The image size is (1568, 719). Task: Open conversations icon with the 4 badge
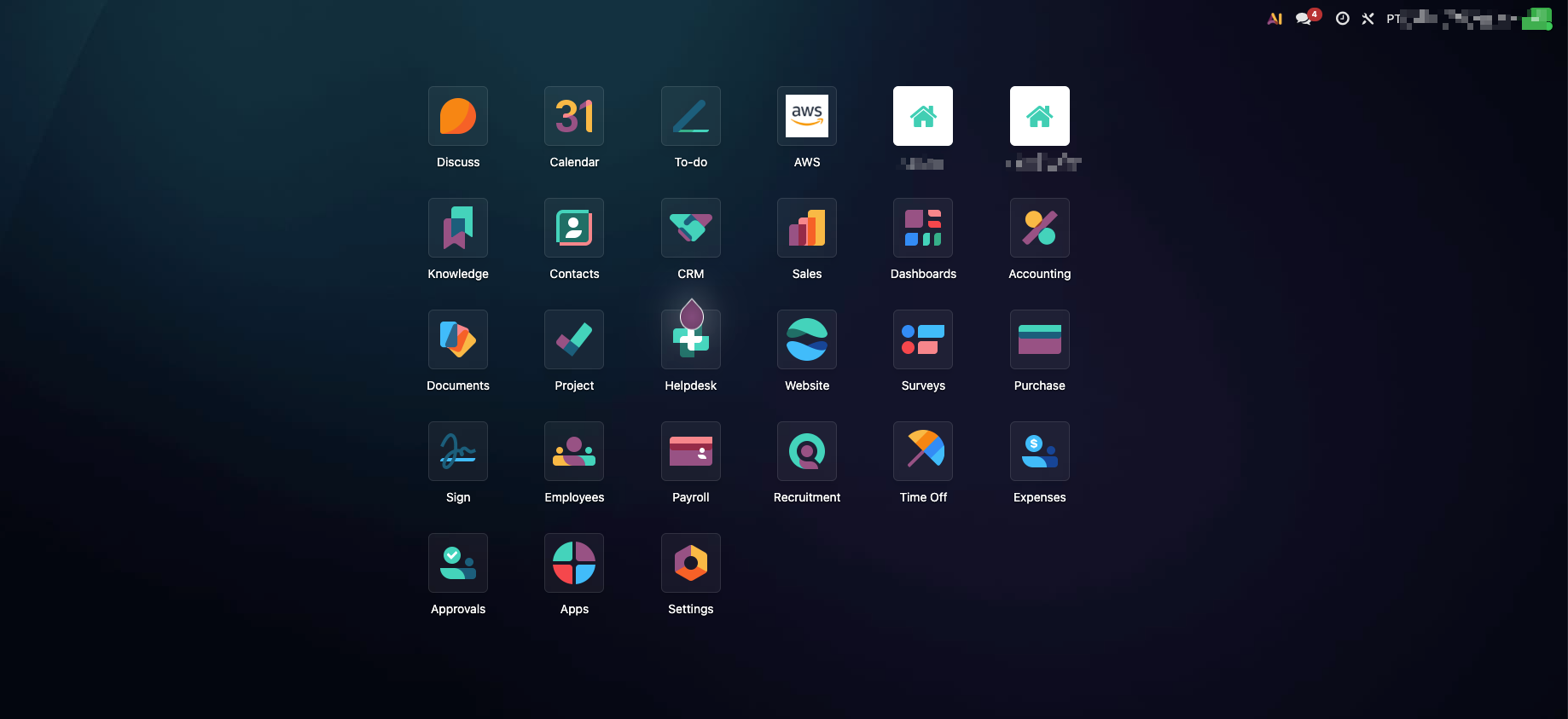pyautogui.click(x=1307, y=18)
